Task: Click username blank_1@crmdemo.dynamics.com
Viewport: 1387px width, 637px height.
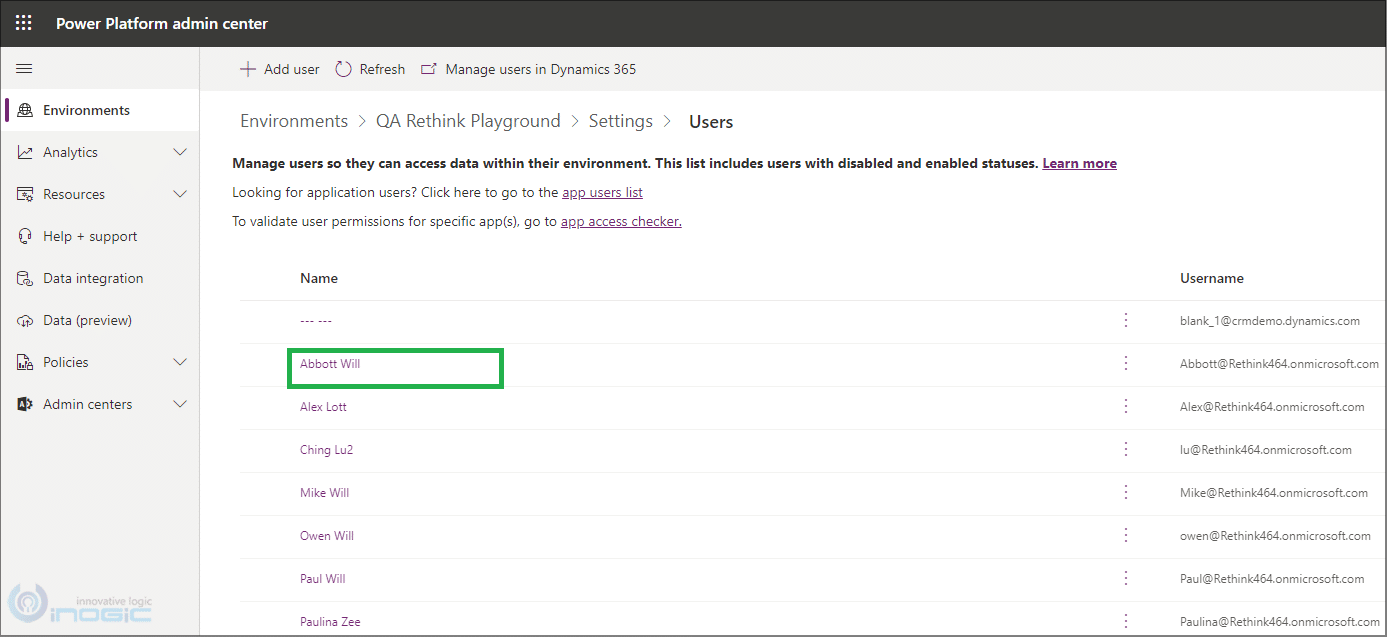Action: pyautogui.click(x=1270, y=321)
